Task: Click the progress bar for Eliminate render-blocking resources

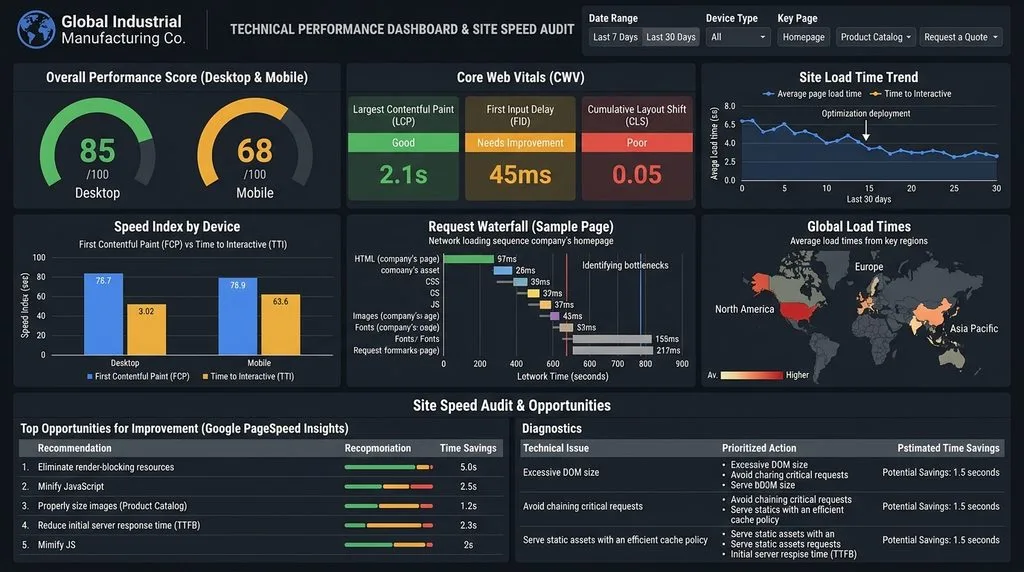Action: [389, 467]
